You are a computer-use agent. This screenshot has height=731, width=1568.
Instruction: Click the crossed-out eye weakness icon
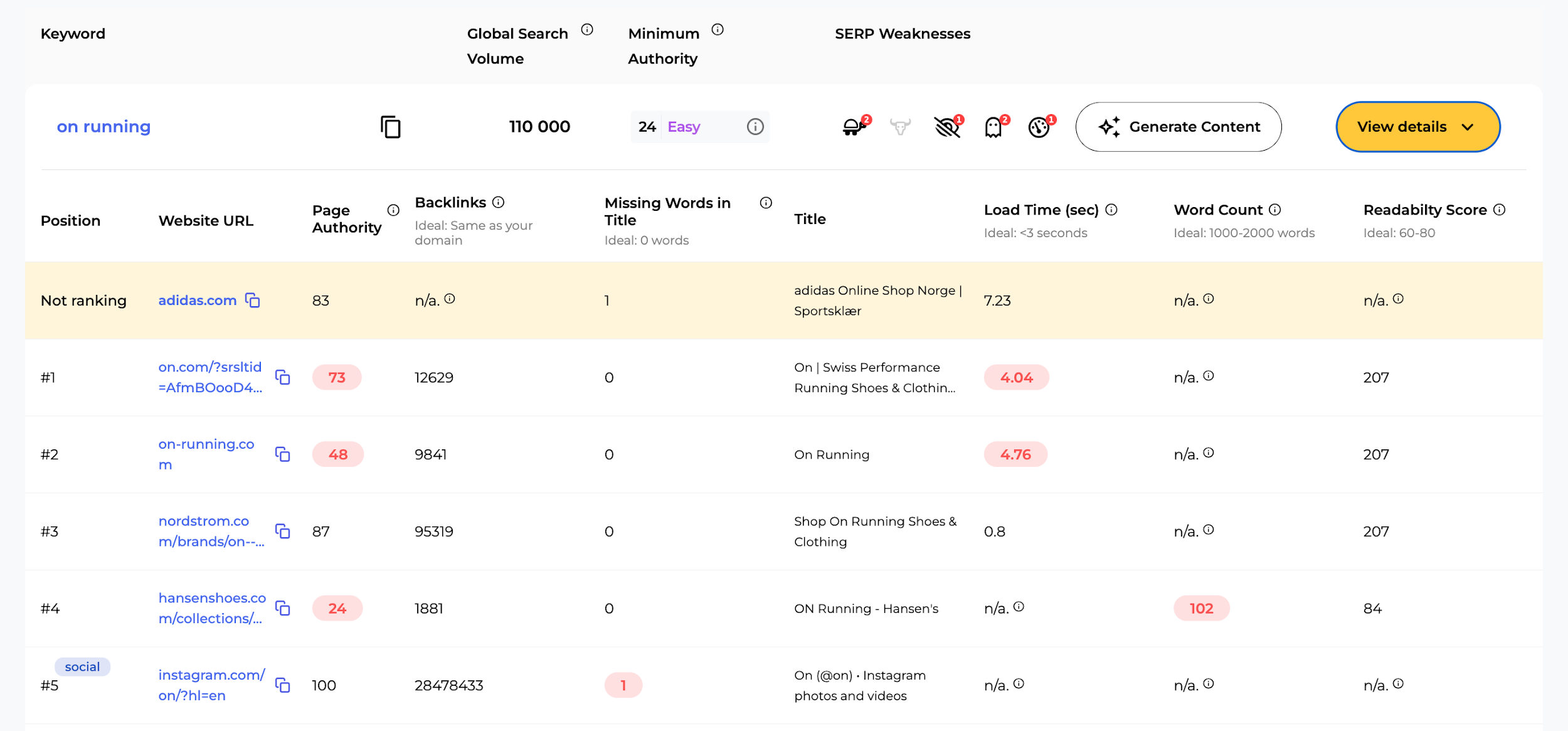click(x=947, y=127)
